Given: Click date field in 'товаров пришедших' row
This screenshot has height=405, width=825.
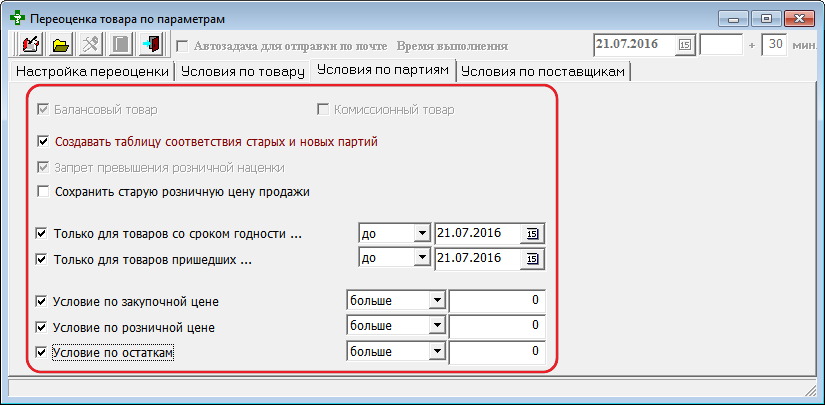Looking at the screenshot, I should point(477,259).
